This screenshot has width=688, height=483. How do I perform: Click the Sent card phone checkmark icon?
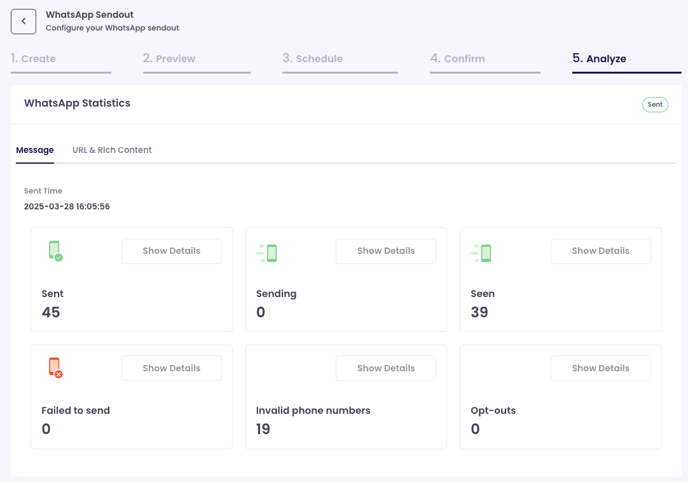click(55, 251)
